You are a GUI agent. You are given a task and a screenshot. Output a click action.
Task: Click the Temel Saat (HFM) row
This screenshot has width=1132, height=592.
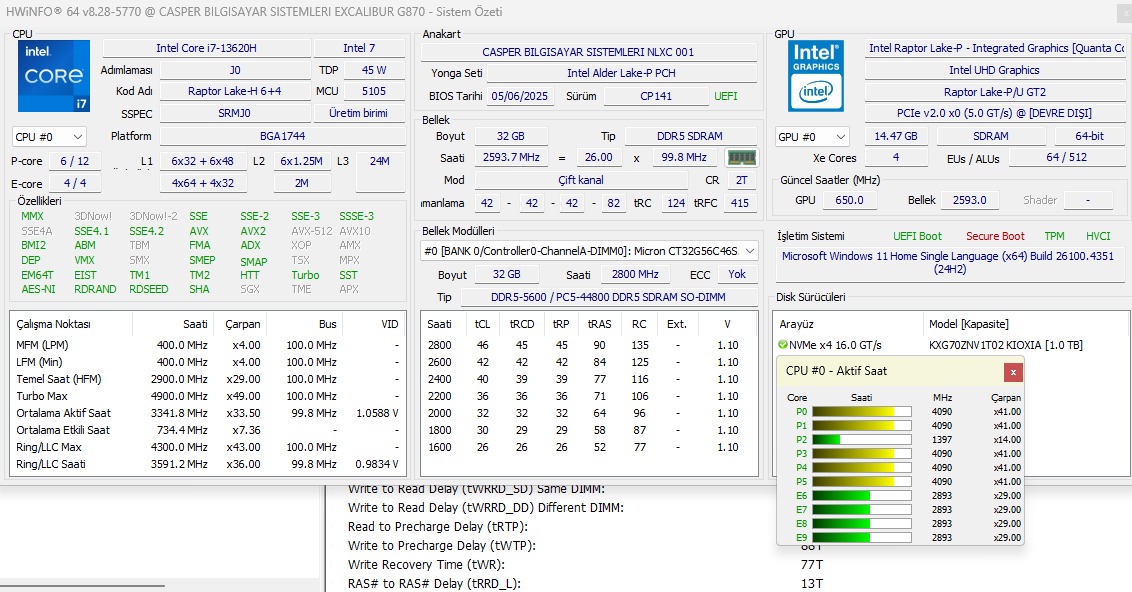[207, 379]
